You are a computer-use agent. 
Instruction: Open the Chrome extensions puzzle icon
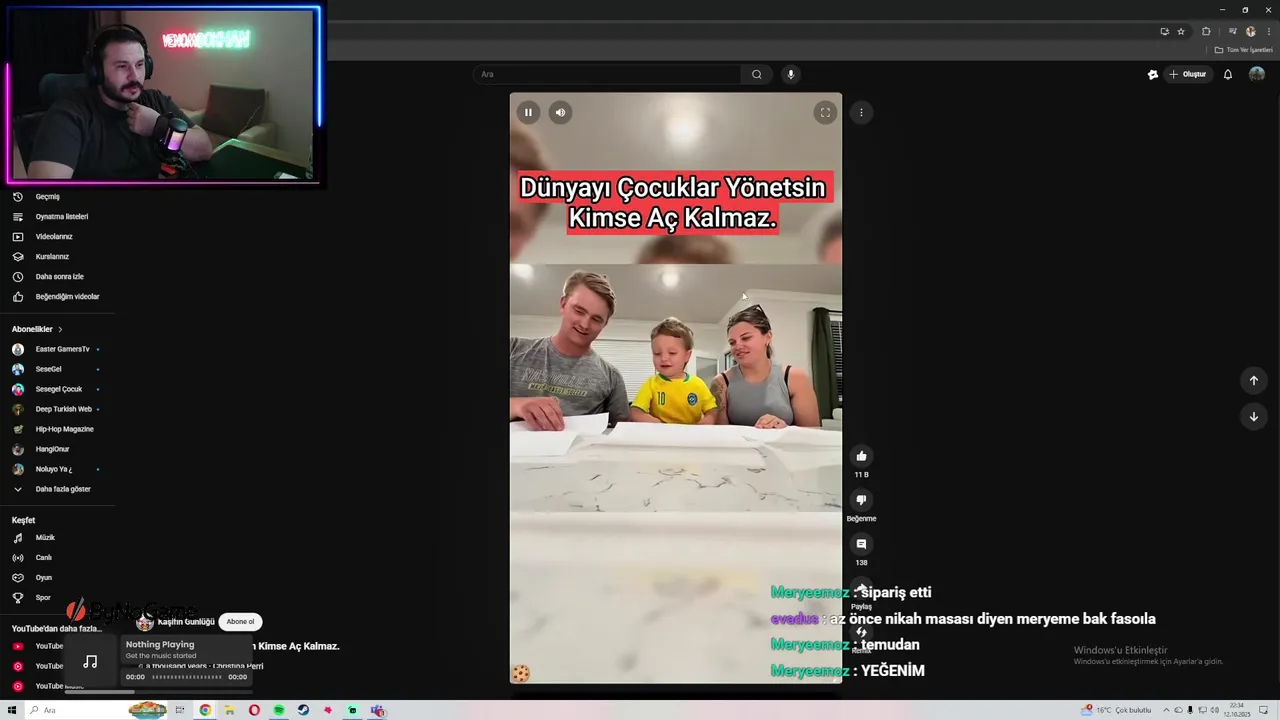coord(1206,31)
